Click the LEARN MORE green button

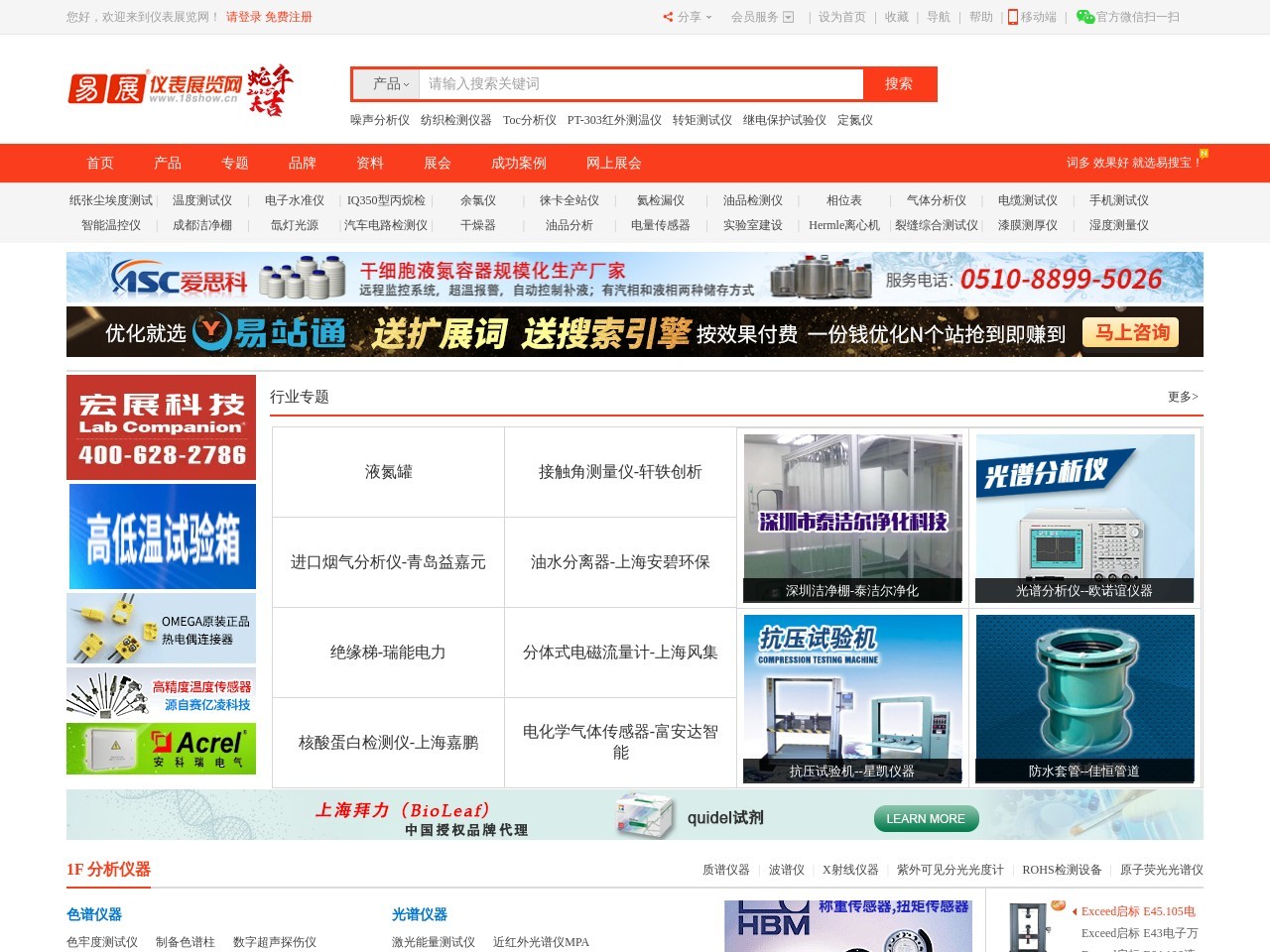[x=926, y=819]
